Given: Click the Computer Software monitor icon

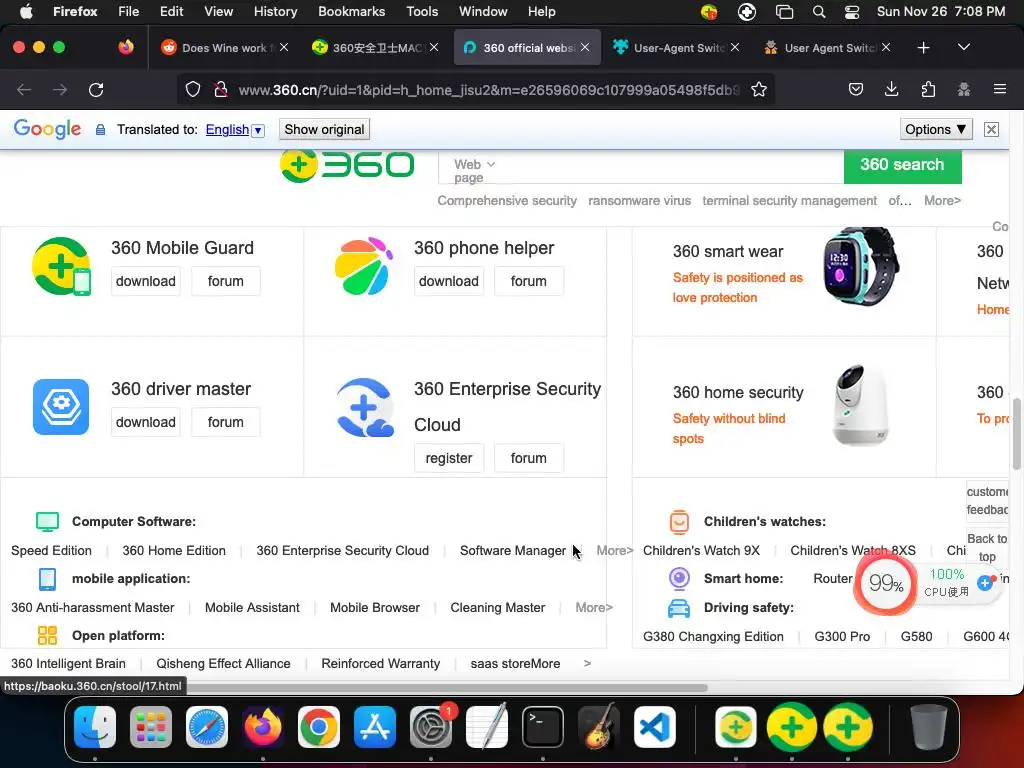Looking at the screenshot, I should [48, 521].
